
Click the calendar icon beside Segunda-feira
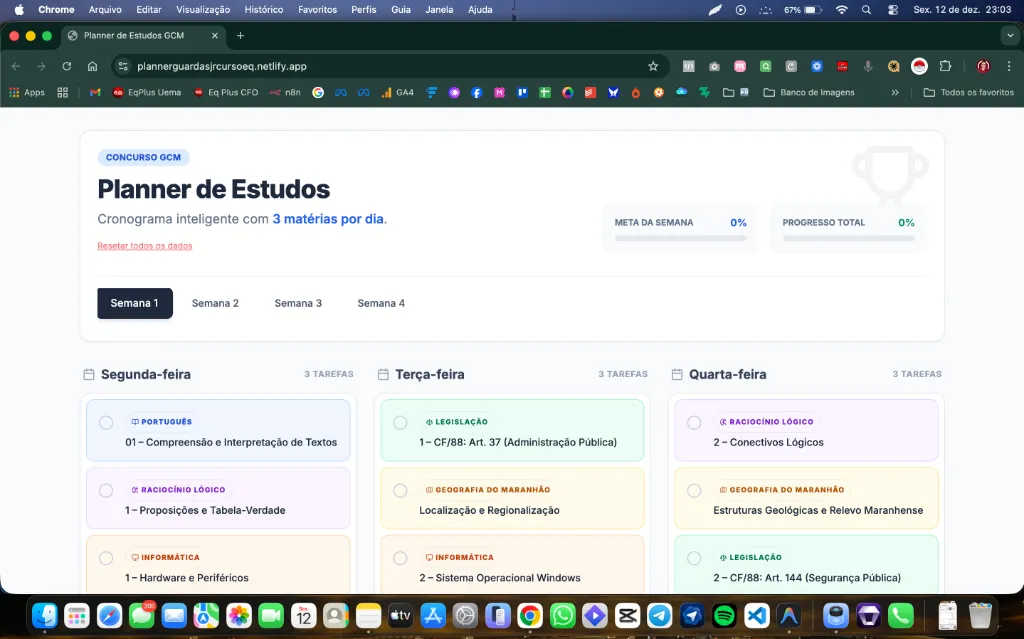88,373
